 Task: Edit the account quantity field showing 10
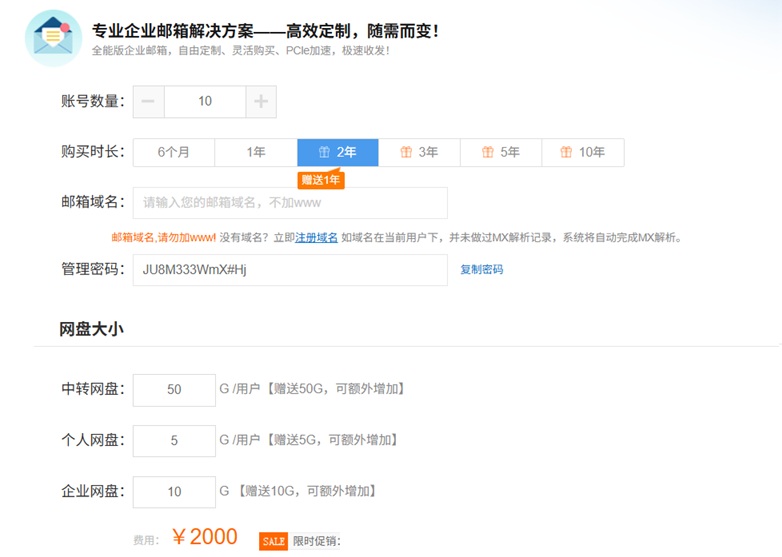click(205, 102)
